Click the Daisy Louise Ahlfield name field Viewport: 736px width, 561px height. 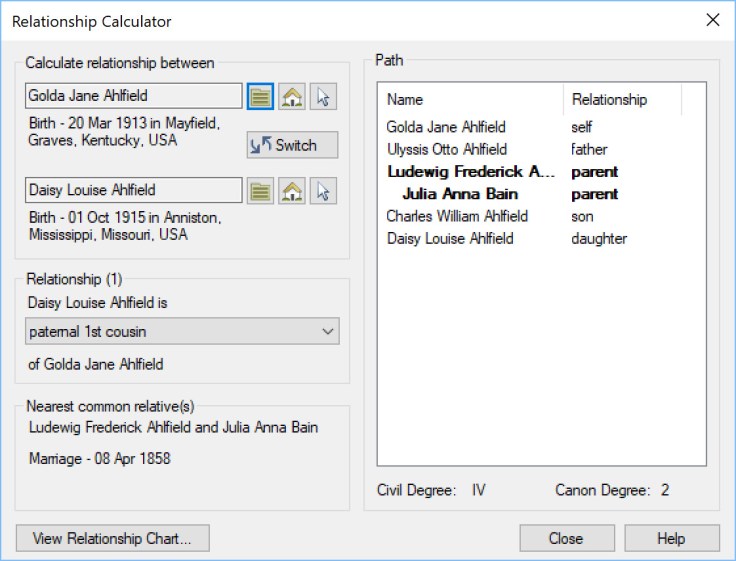133,190
